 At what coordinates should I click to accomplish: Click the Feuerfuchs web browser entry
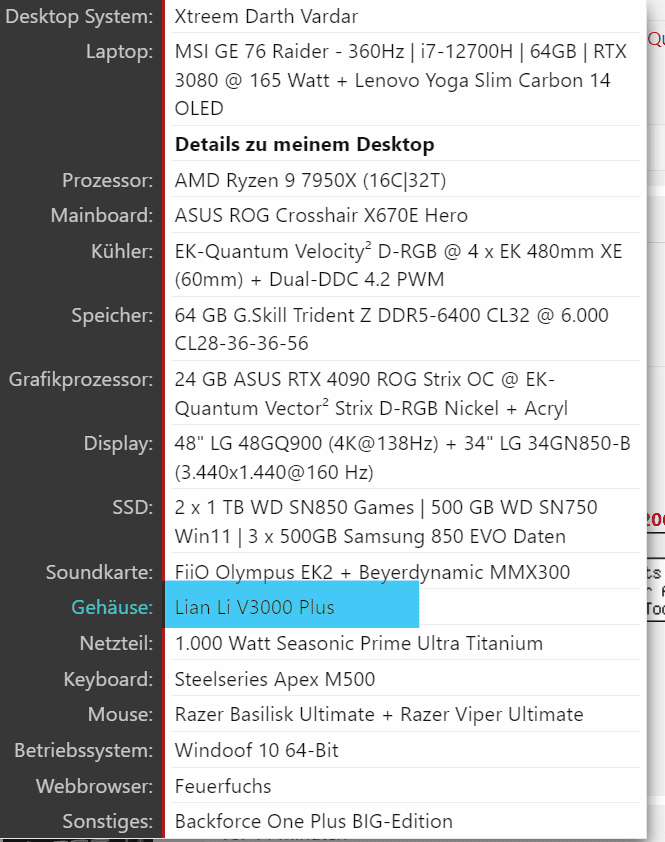[x=223, y=786]
